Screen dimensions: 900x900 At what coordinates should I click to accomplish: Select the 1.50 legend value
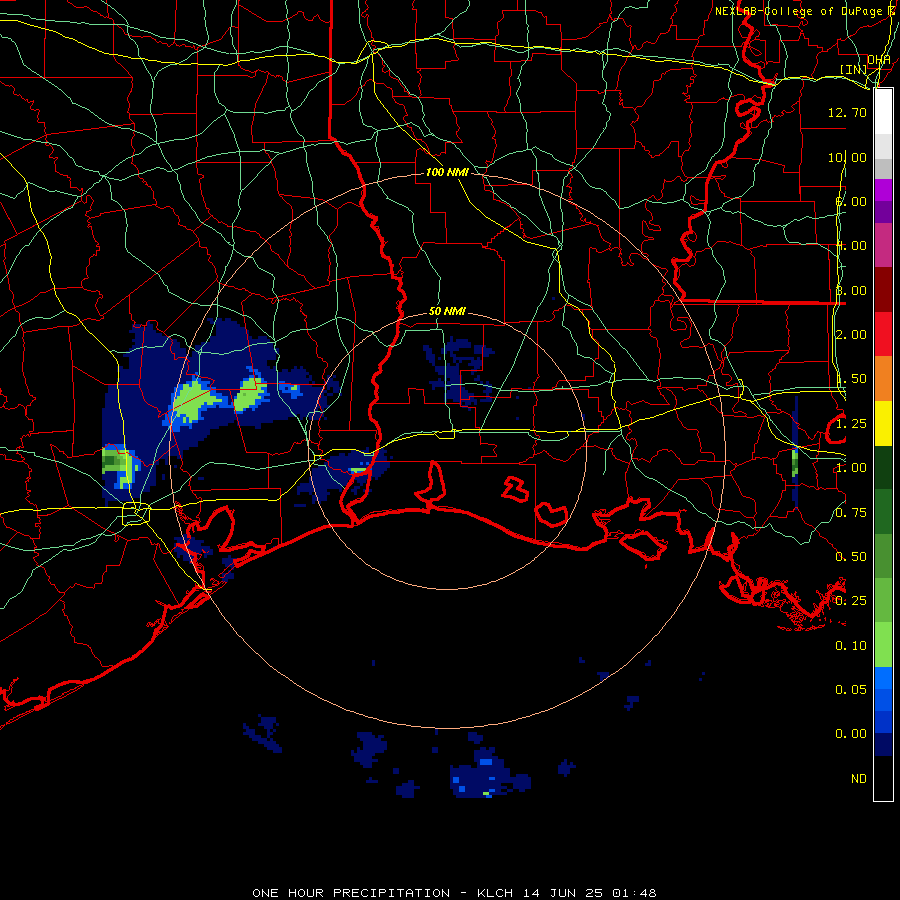coord(851,379)
